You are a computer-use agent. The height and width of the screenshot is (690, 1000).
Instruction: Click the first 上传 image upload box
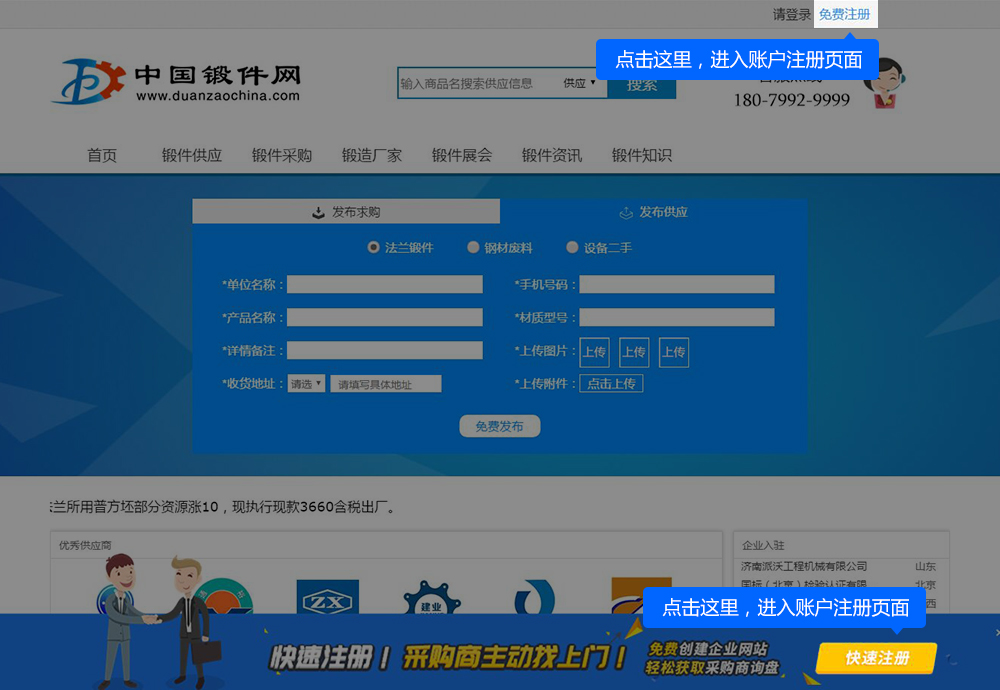point(594,352)
